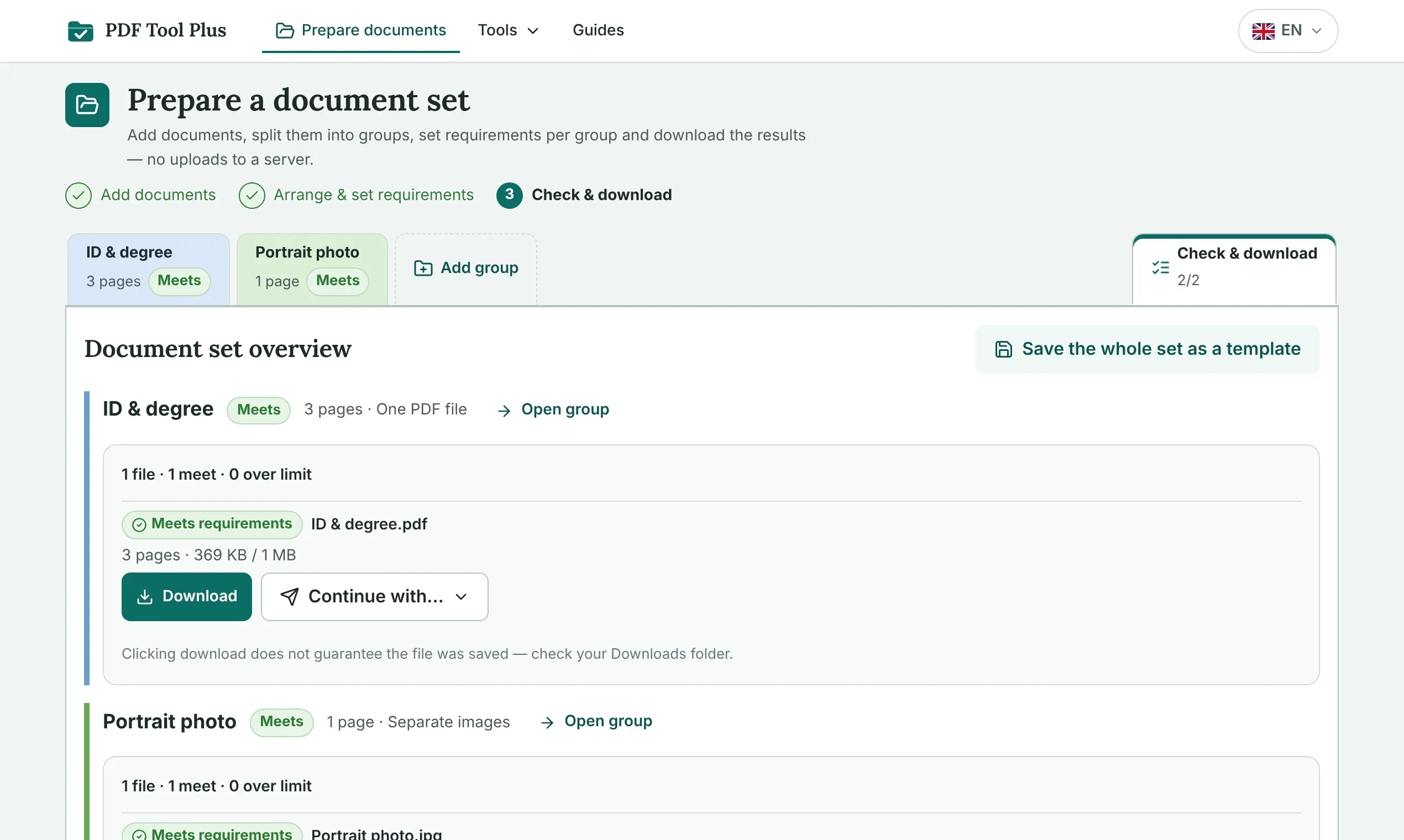Click the ID & degree.pdf file name
Viewport: 1404px width, 840px height.
tap(369, 524)
